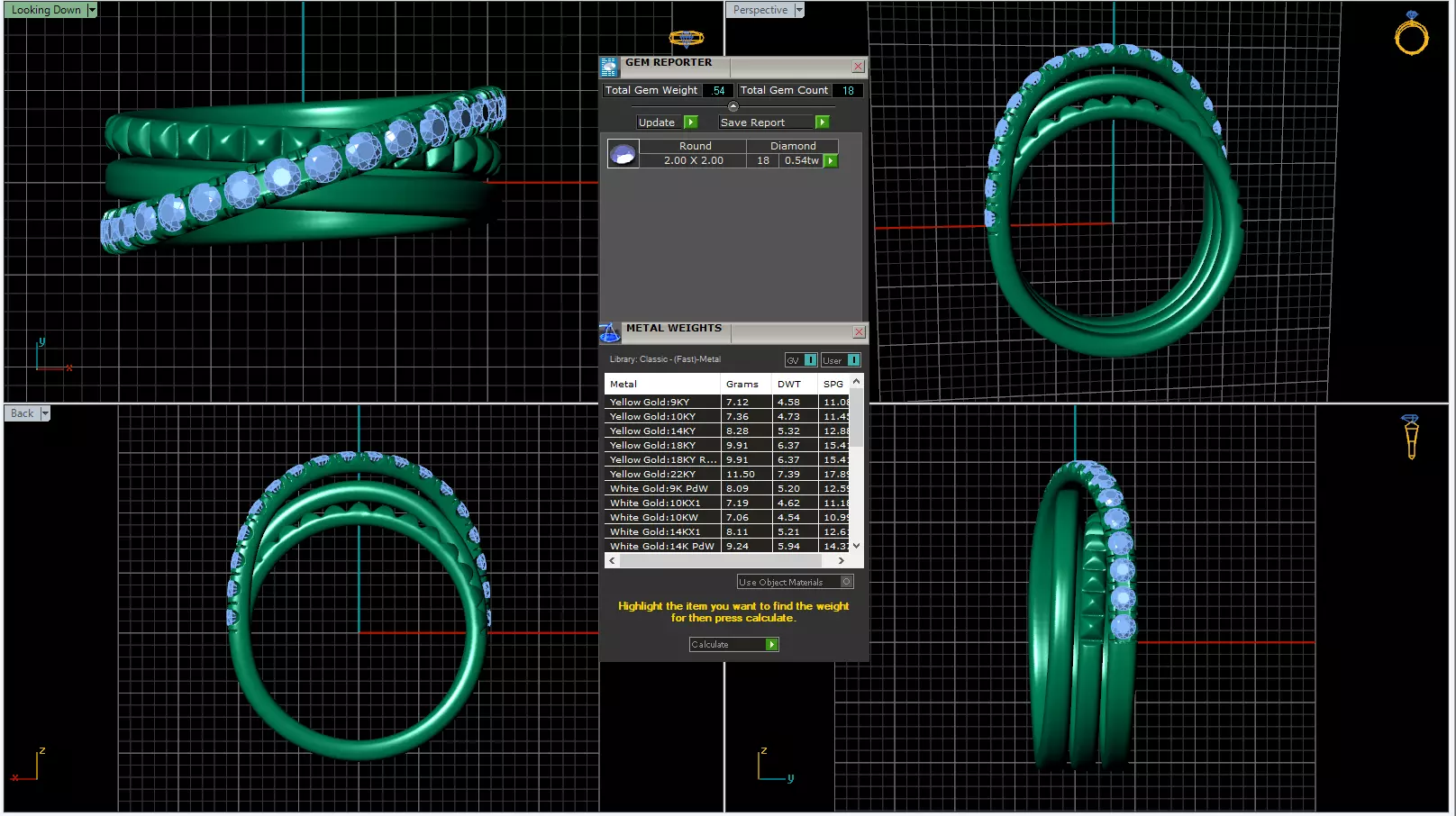Select the Yellow Gold:18KY R... row
Image resolution: width=1456 pixels, height=816 pixels.
pos(727,460)
